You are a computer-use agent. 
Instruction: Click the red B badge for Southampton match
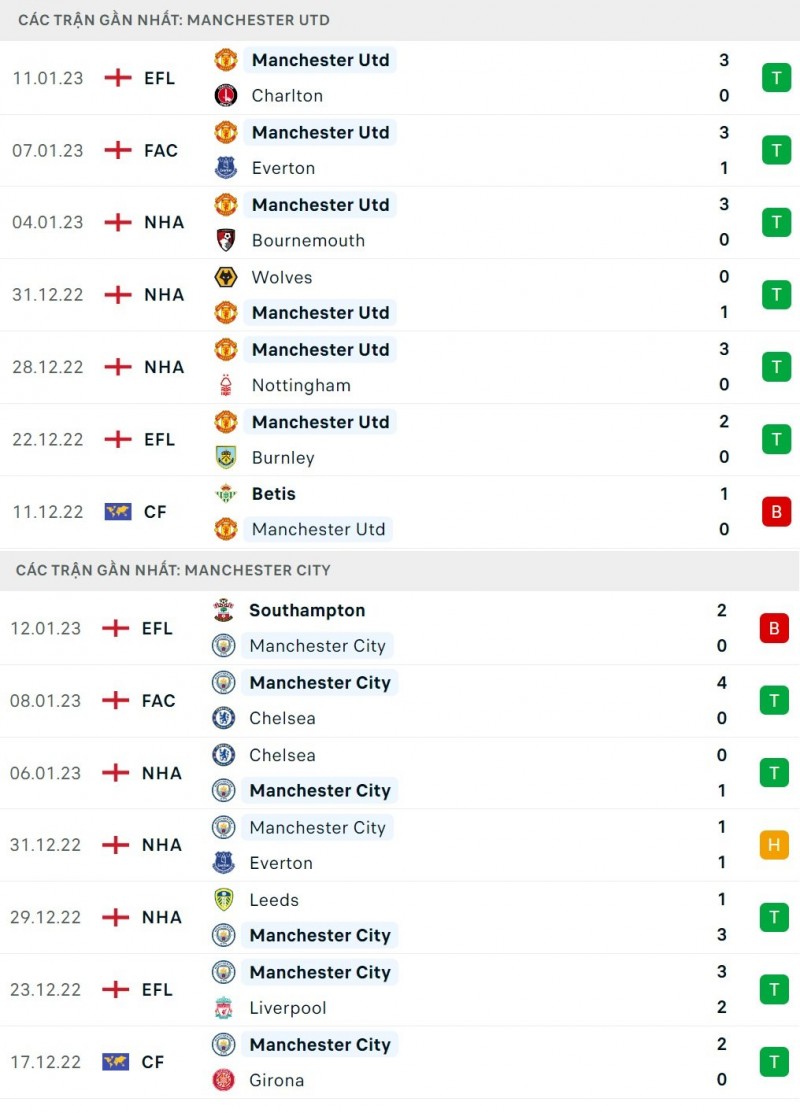[774, 628]
